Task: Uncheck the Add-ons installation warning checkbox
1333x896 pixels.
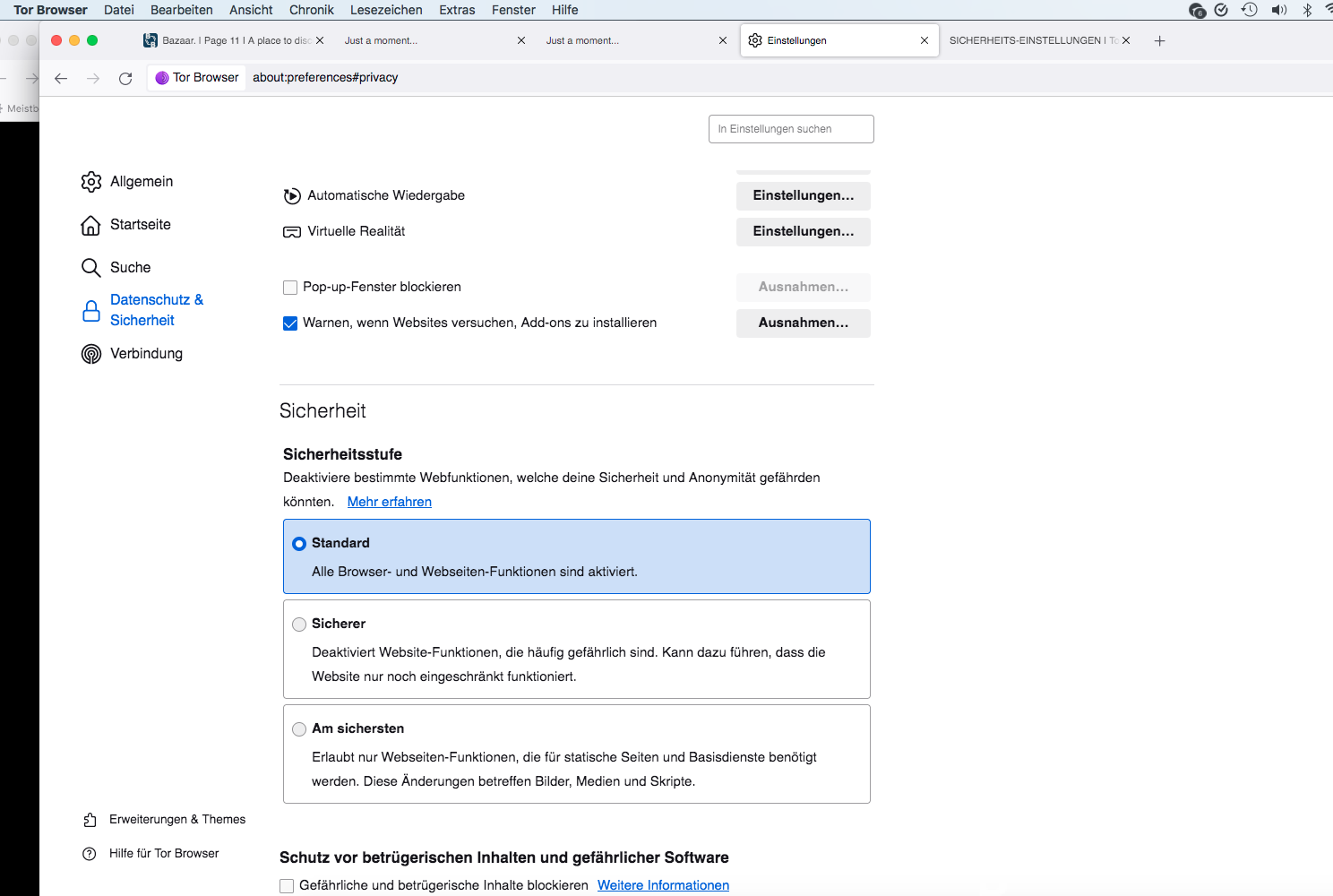Action: (x=290, y=323)
